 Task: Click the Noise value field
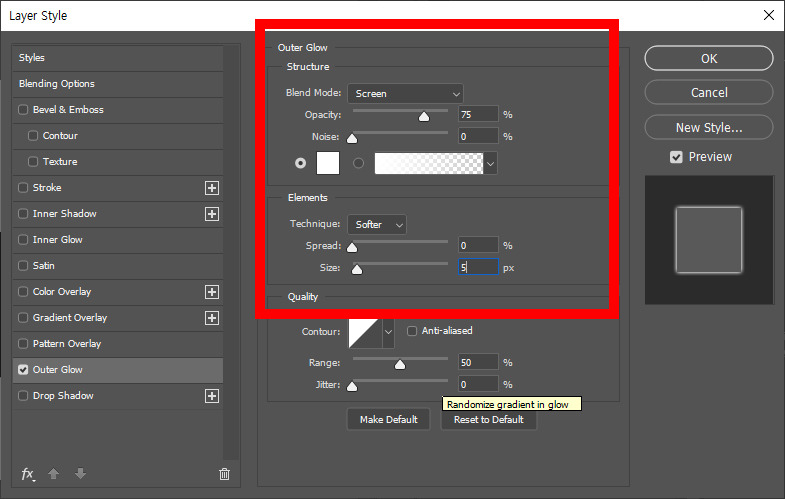pyautogui.click(x=478, y=137)
